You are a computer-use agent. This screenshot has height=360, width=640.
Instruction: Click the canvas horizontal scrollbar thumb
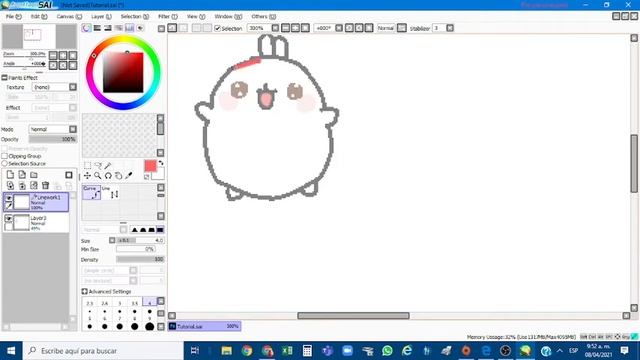pyautogui.click(x=353, y=316)
